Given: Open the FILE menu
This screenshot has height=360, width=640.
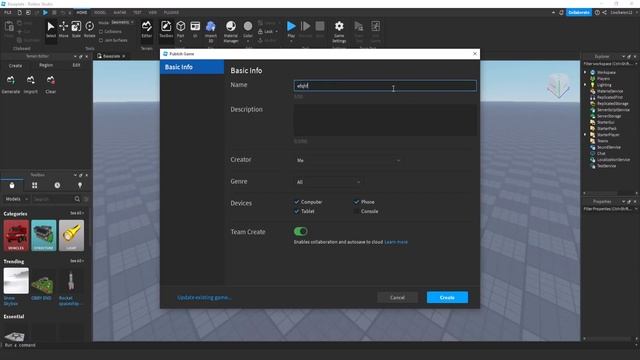Looking at the screenshot, I should [8, 13].
